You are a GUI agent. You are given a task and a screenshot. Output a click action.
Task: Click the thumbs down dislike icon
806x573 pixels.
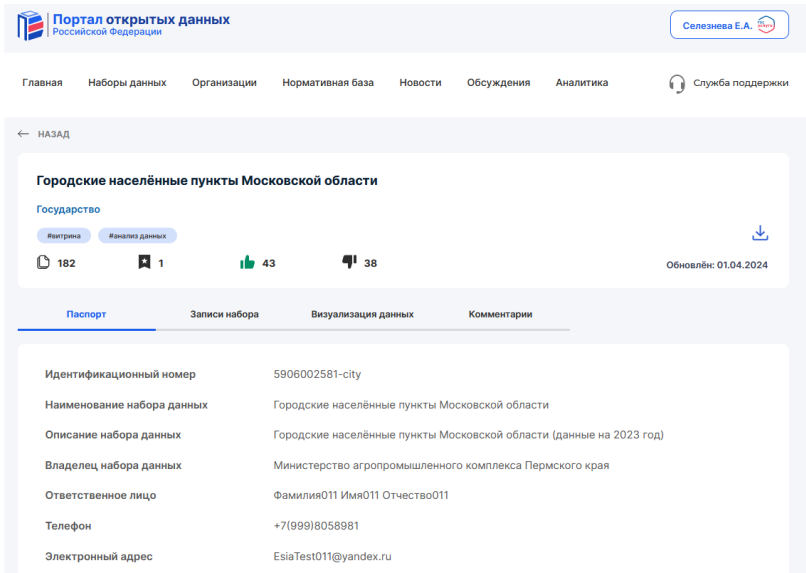[x=349, y=263]
